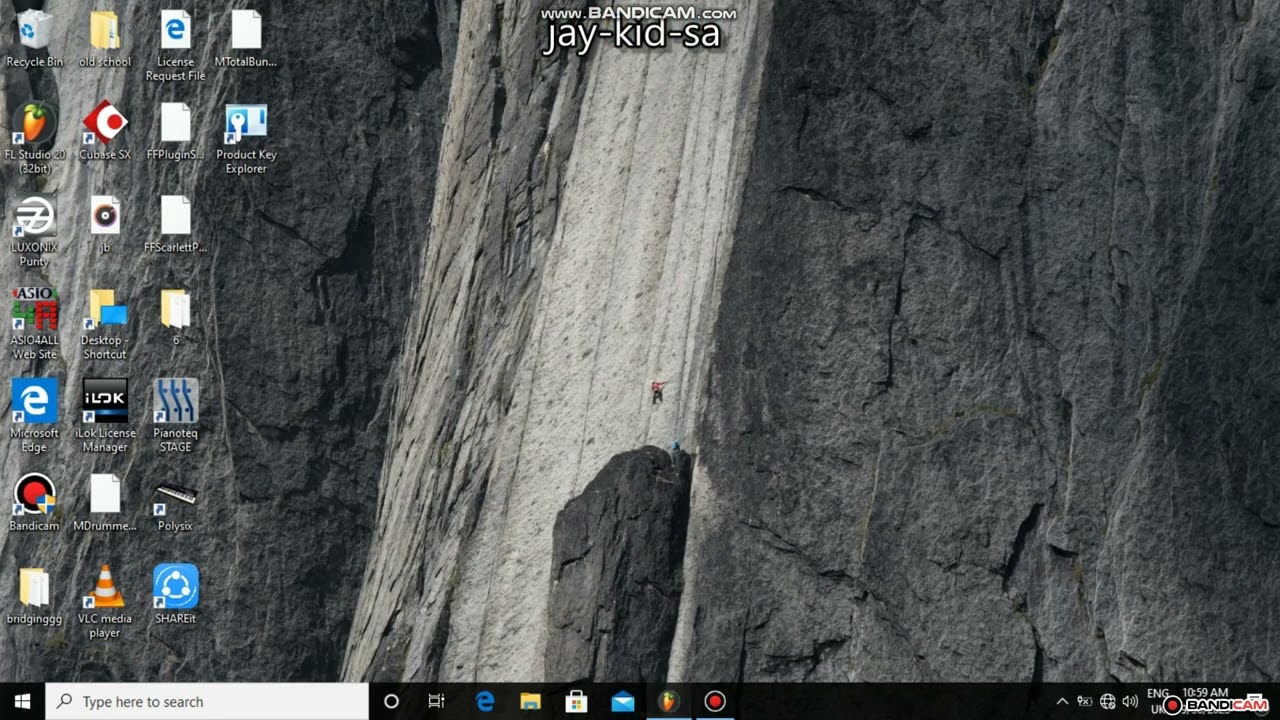1280x720 pixels.
Task: Open network status tray icon
Action: pyautogui.click(x=1107, y=702)
